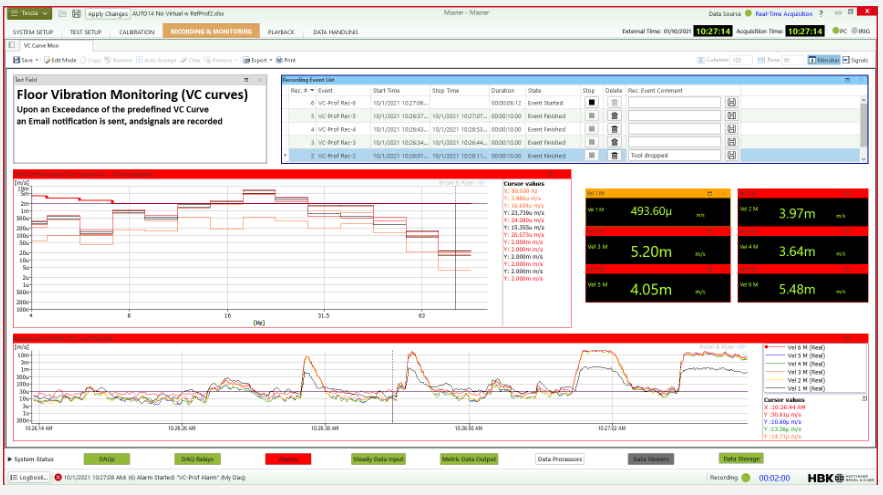Screen dimensions: 883x495
Task: Click the Vel 3 M 5.20m readout
Action: click(651, 252)
